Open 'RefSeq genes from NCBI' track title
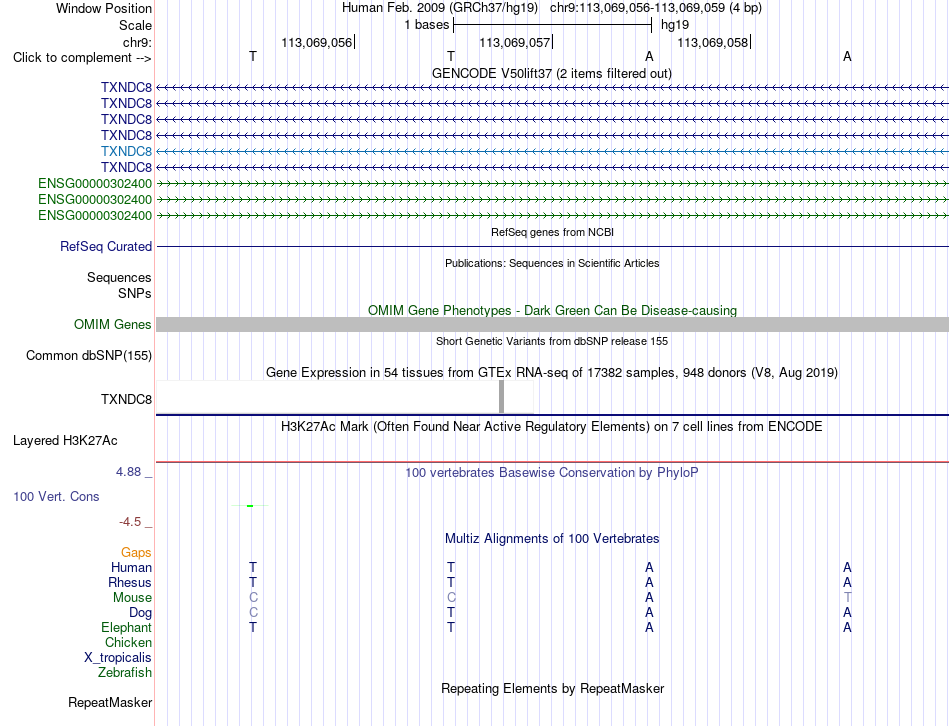The height and width of the screenshot is (726, 950). point(552,232)
